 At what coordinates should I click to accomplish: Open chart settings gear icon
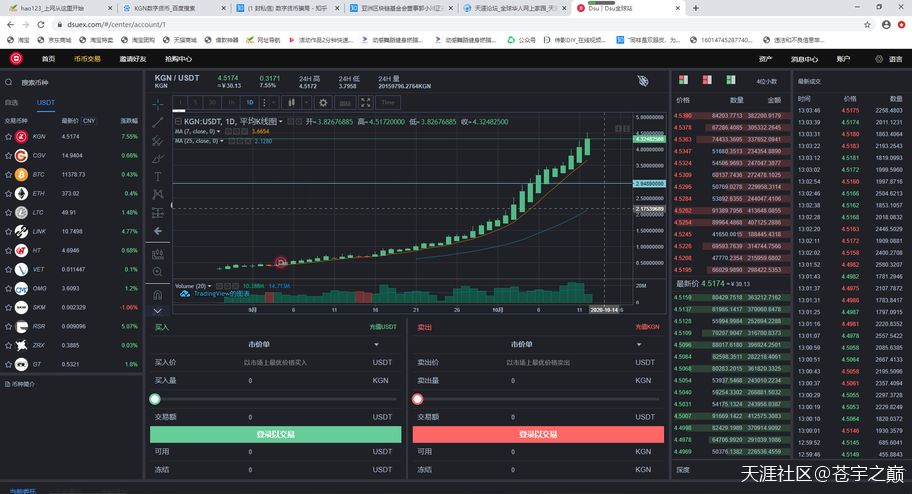click(x=323, y=102)
